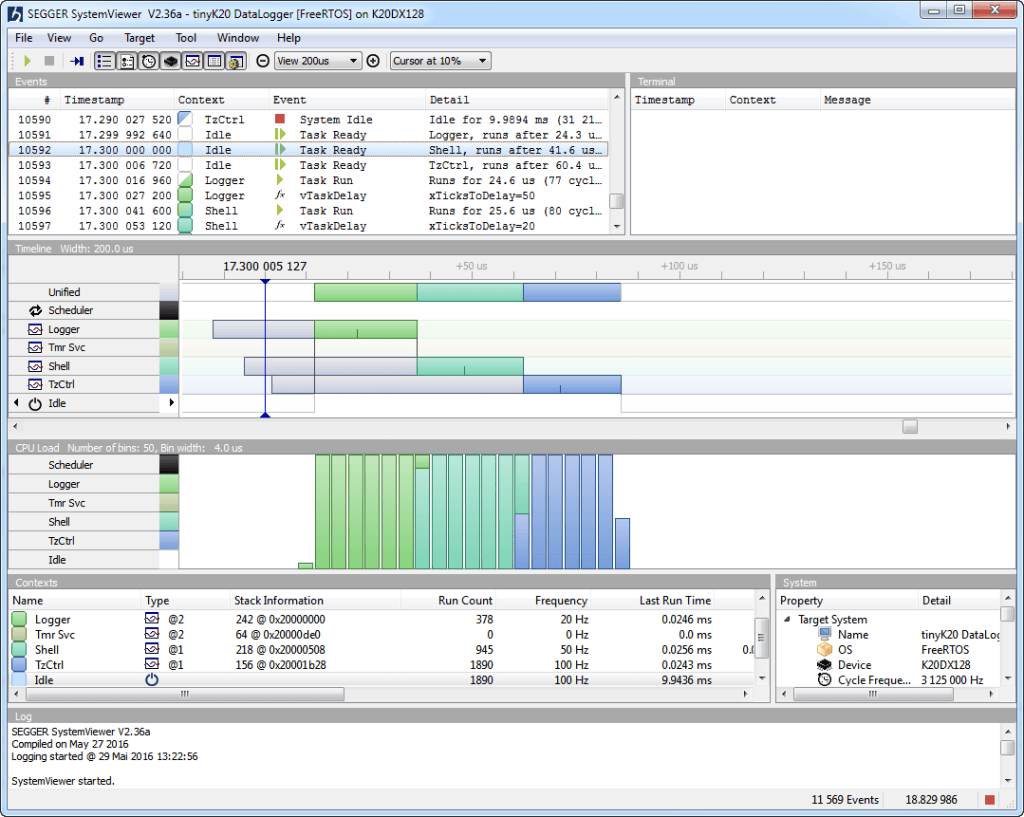Click the Cycle Frequency clock icon
This screenshot has height=817, width=1024.
pyautogui.click(x=825, y=680)
